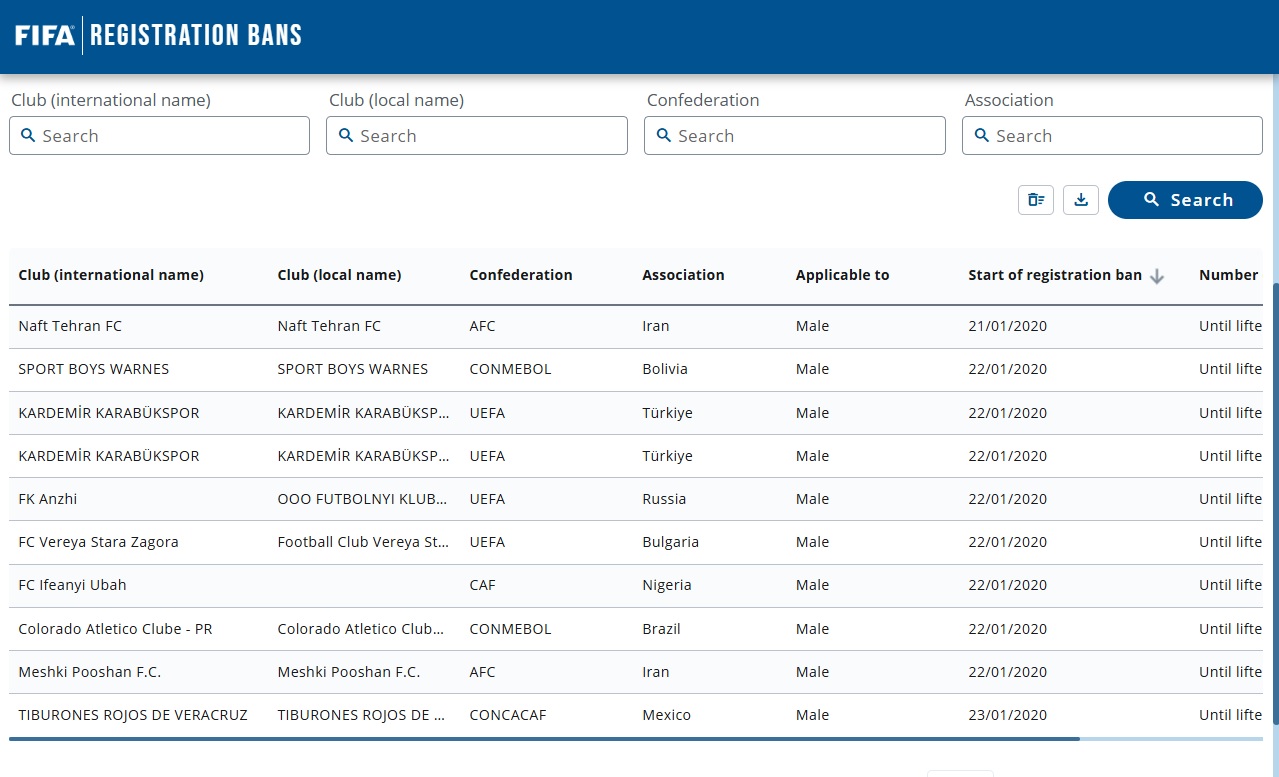1279x777 pixels.
Task: Focus the Club (international name) search field
Action: tap(160, 136)
